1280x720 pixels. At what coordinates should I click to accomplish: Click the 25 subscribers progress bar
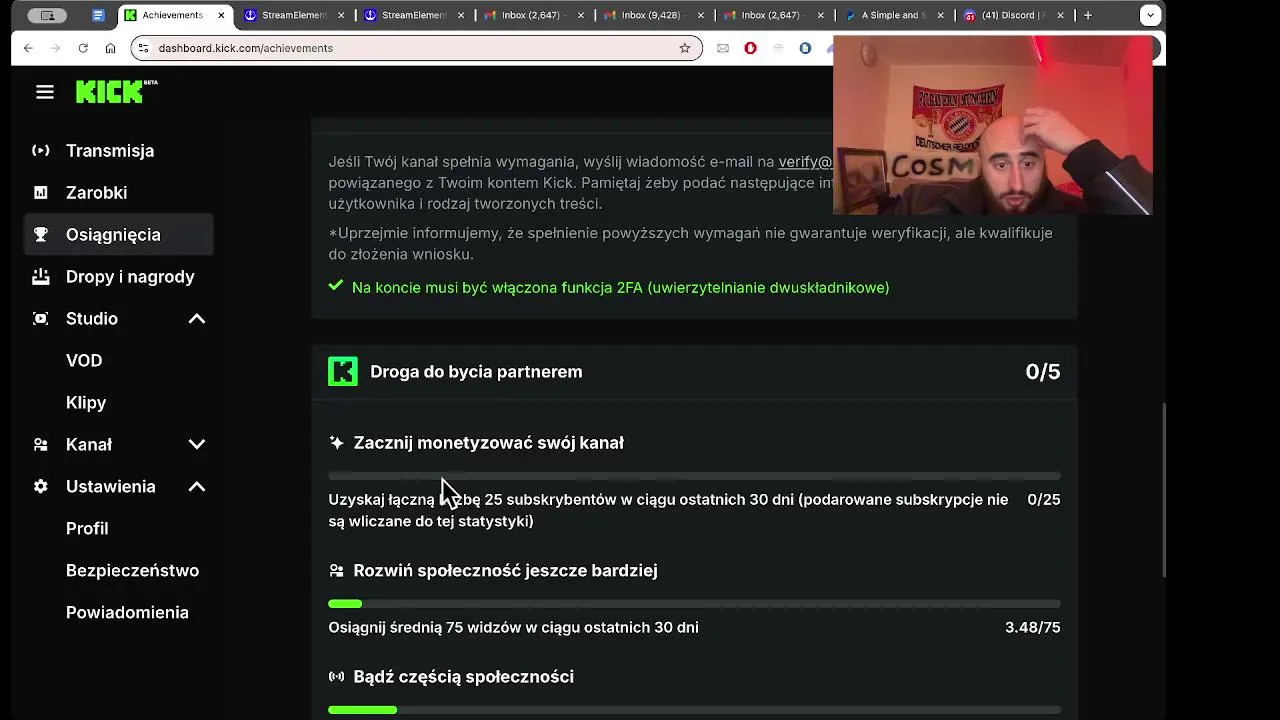click(x=694, y=476)
